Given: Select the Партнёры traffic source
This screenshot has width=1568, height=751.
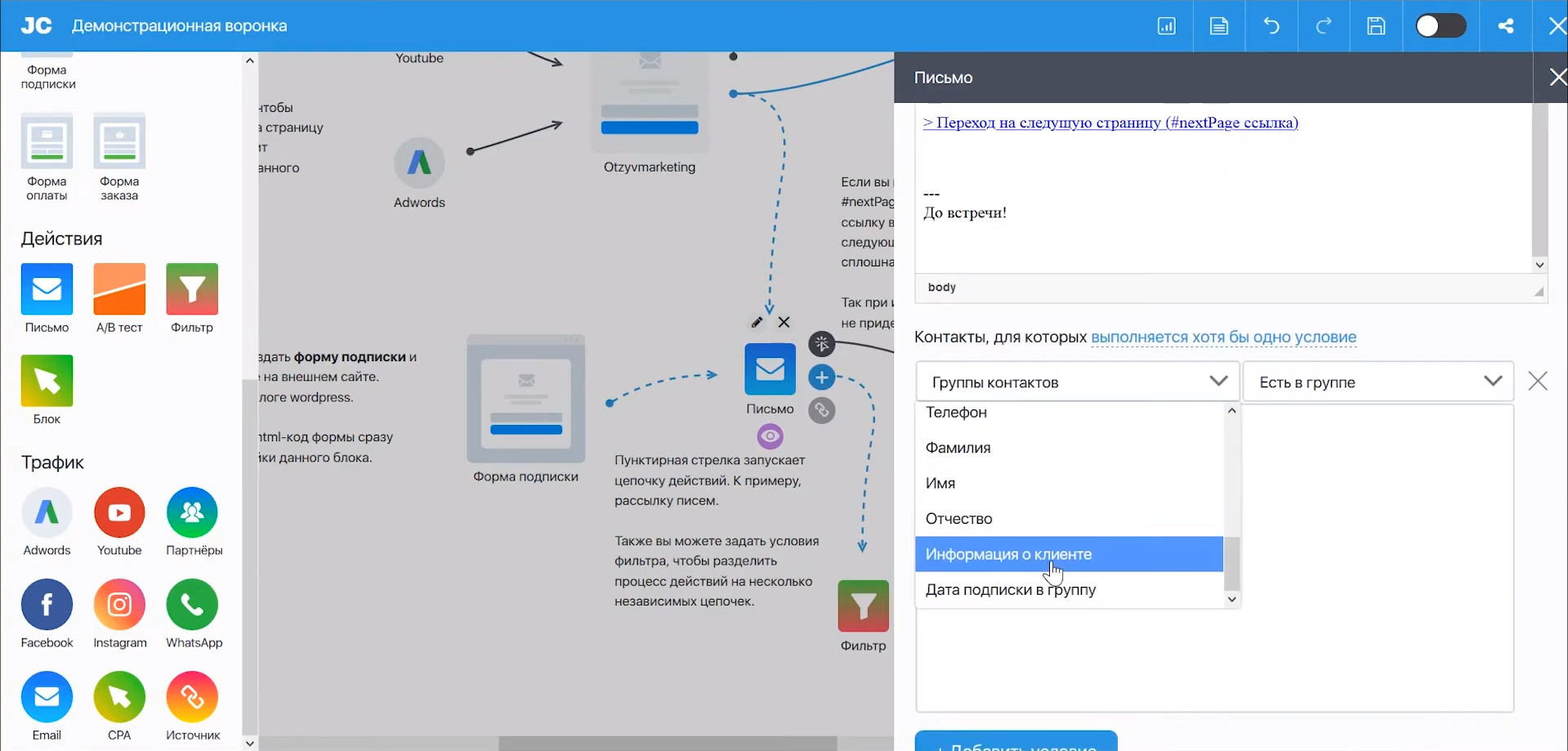Looking at the screenshot, I should tap(194, 522).
